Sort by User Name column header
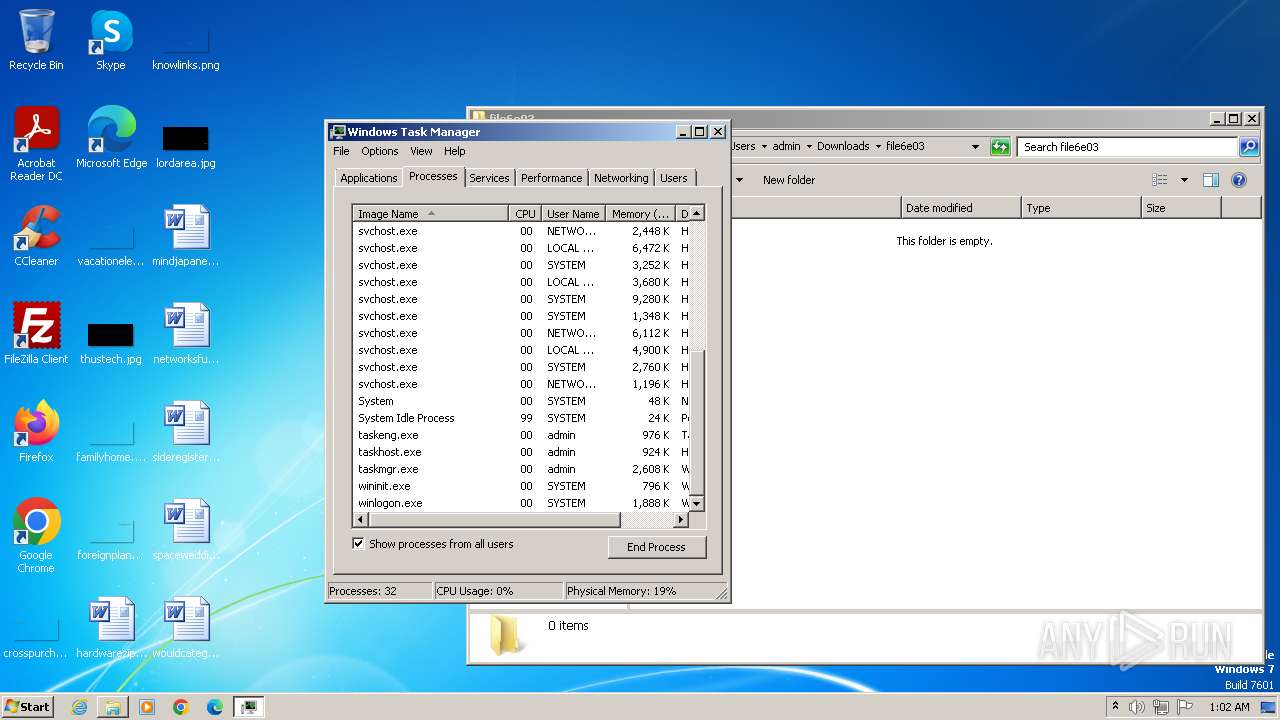 573,214
